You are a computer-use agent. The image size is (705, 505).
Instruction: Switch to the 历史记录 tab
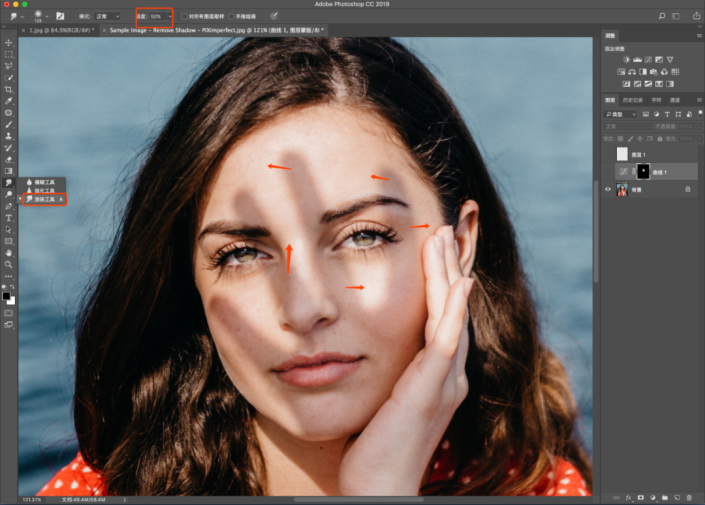click(x=635, y=100)
